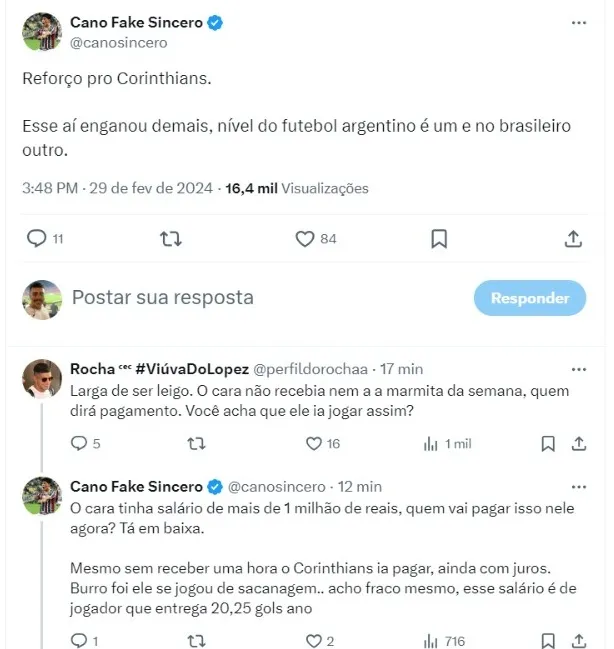This screenshot has height=649, width=614.
Task: Open more options on Cano's 12 min reply
Action: (x=578, y=486)
